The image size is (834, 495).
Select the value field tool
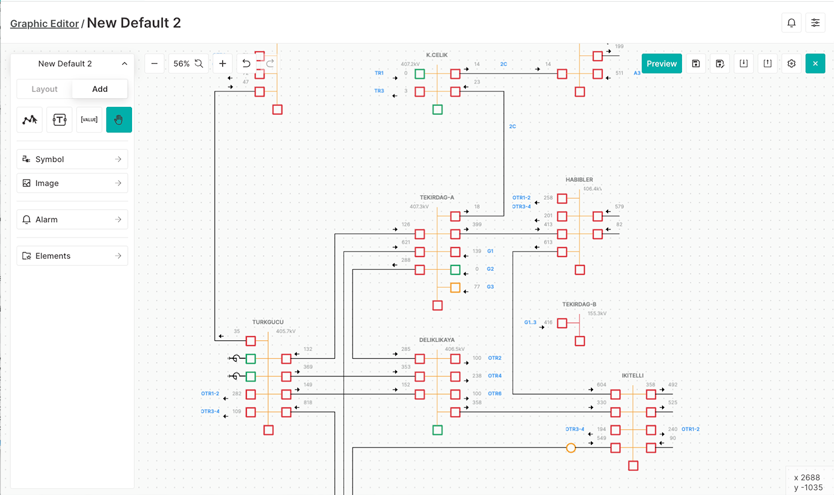point(89,120)
